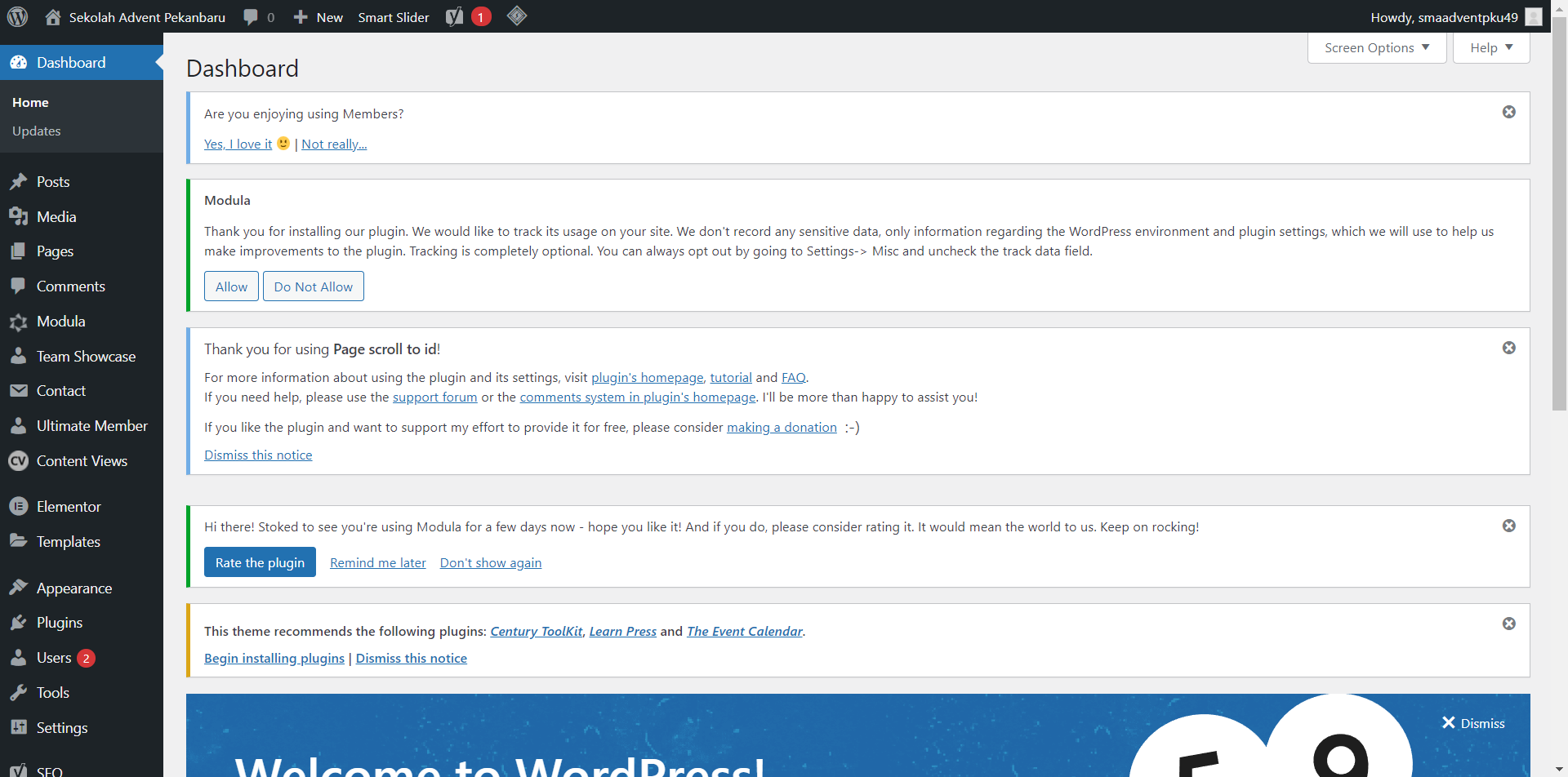
Task: Open Content Views from the sidebar
Action: click(82, 461)
